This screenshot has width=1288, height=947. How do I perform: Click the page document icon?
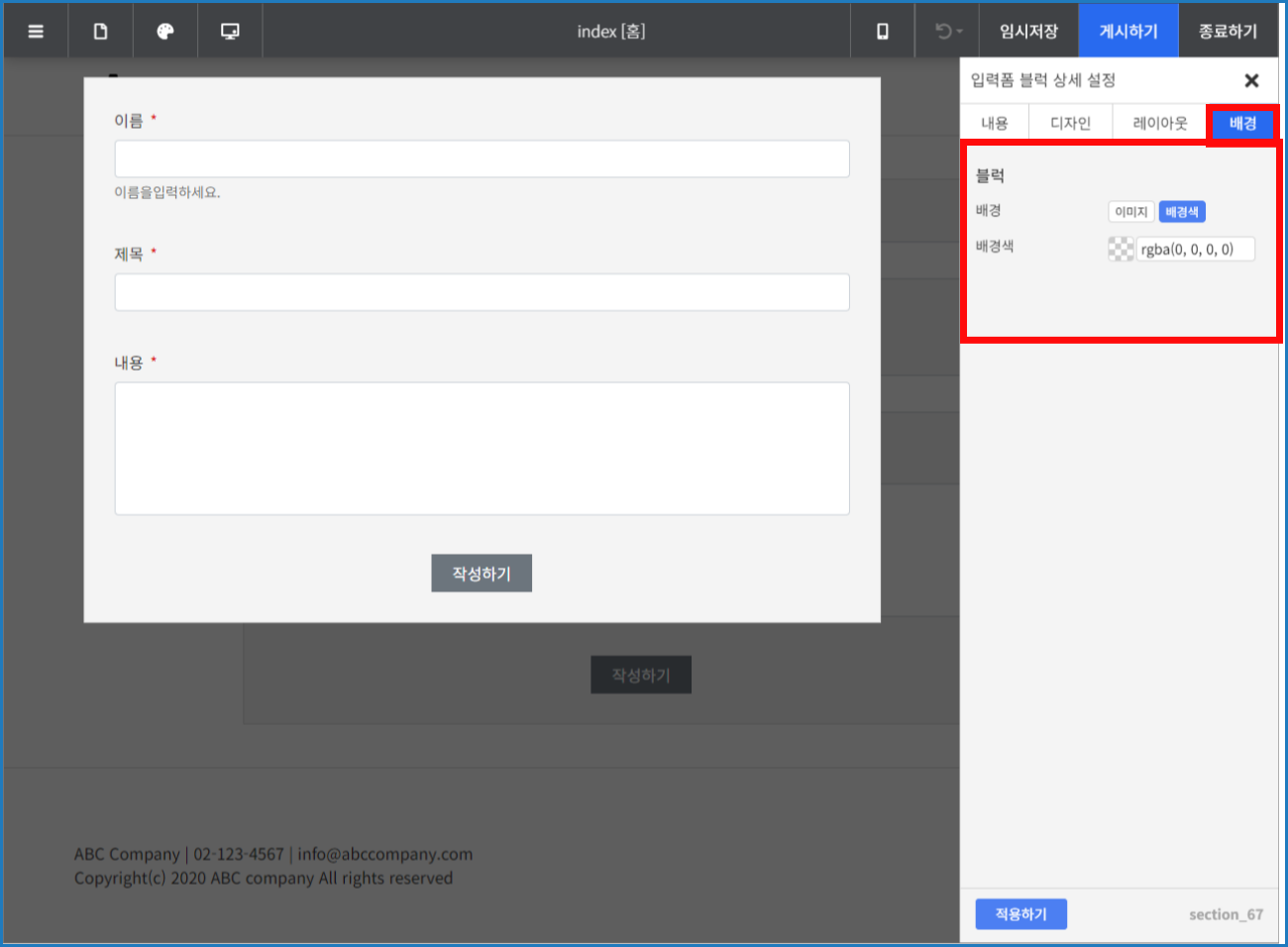(x=100, y=30)
